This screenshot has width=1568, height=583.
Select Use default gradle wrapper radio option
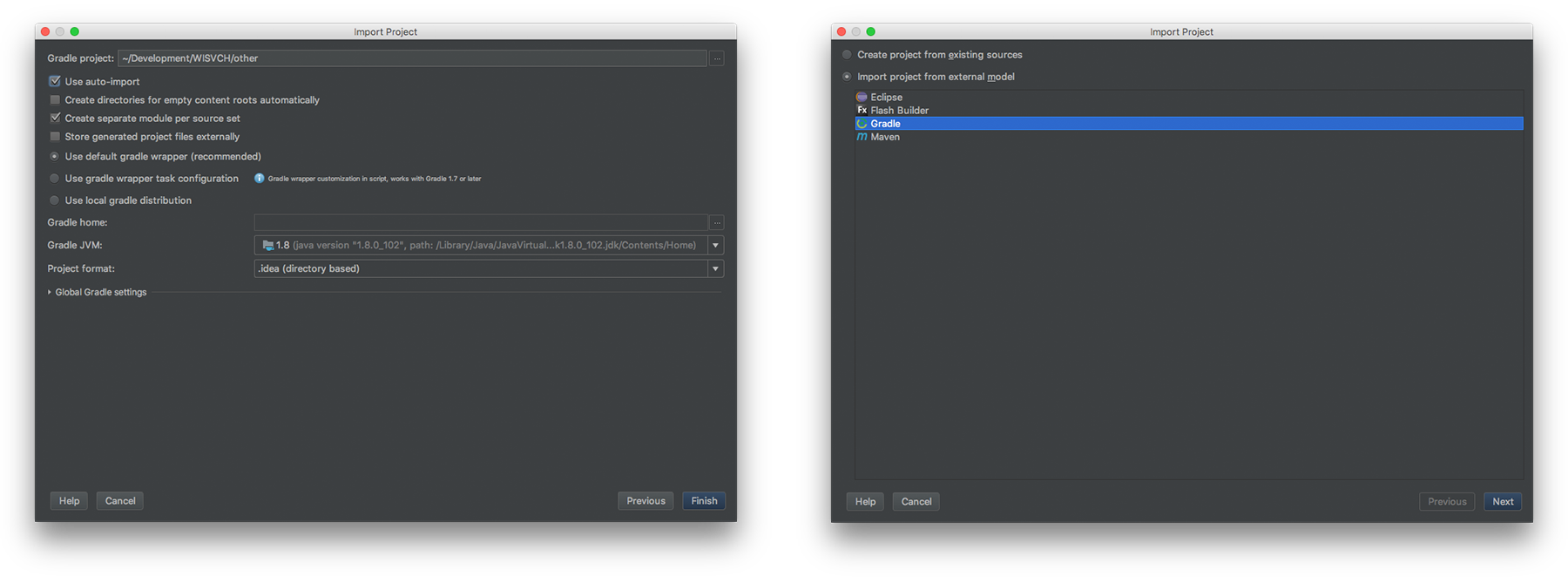click(54, 156)
